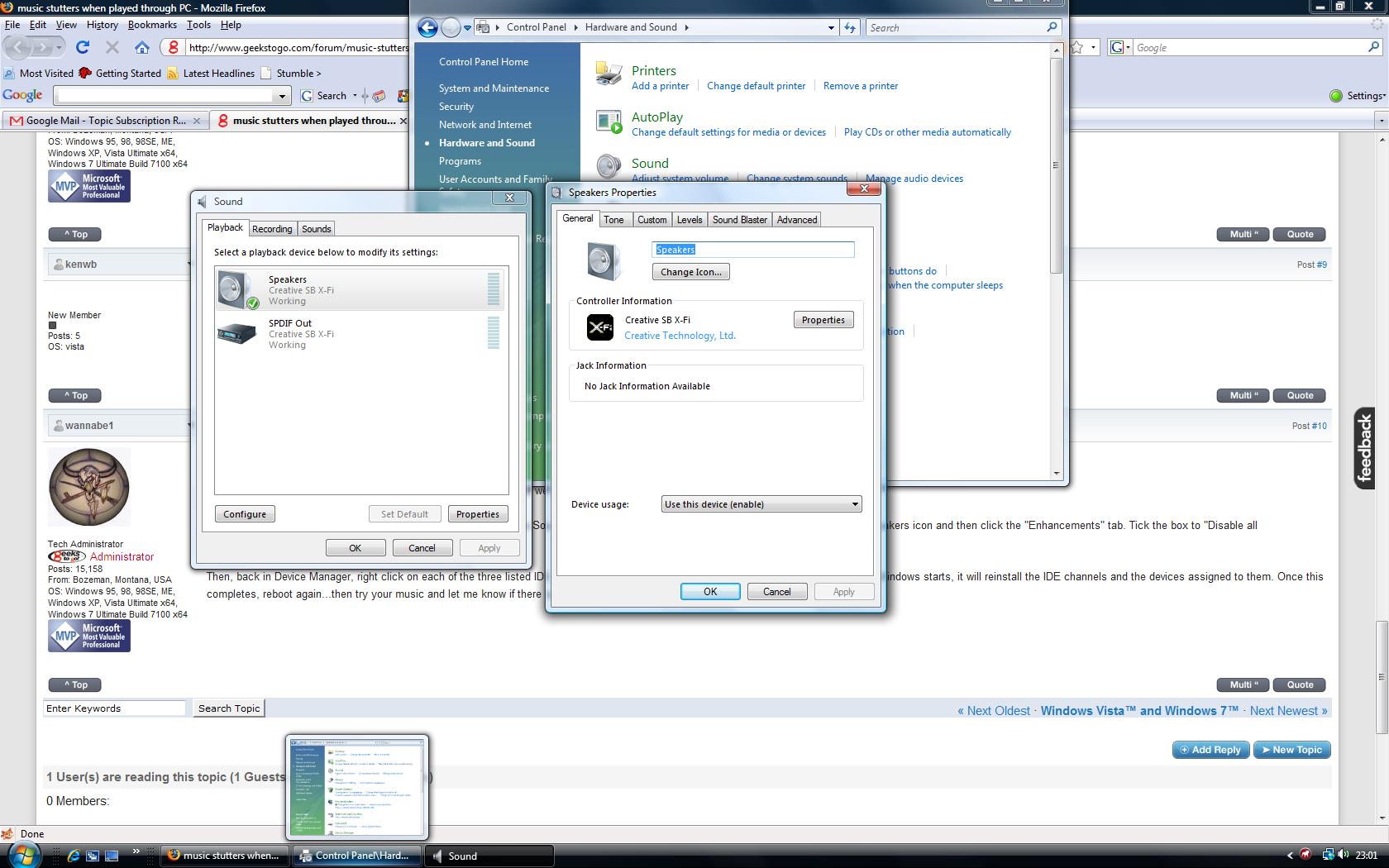Click Add Reply on the forum
This screenshot has width=1389, height=868.
point(1210,750)
